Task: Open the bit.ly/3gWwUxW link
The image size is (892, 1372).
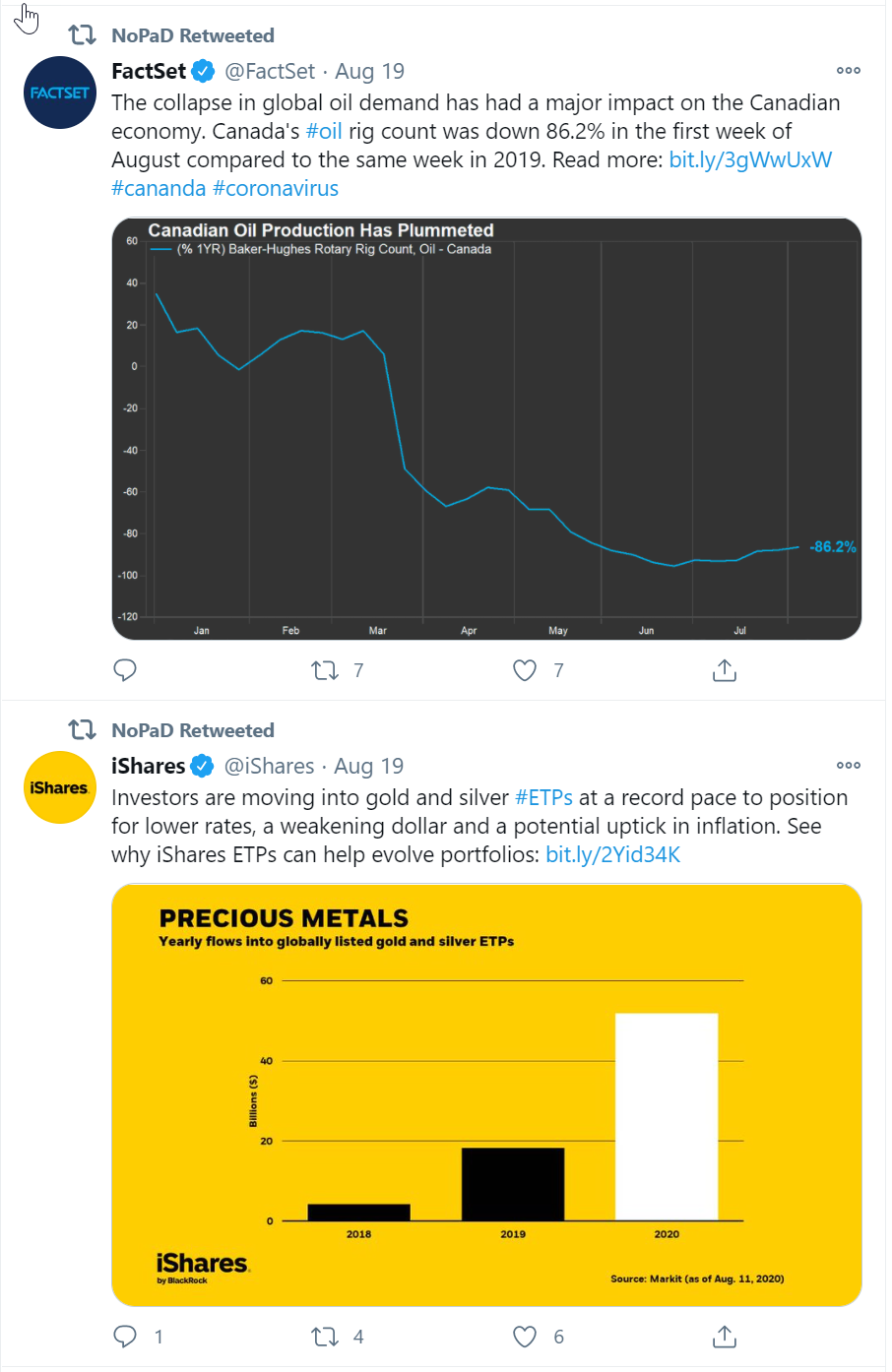Action: point(750,160)
